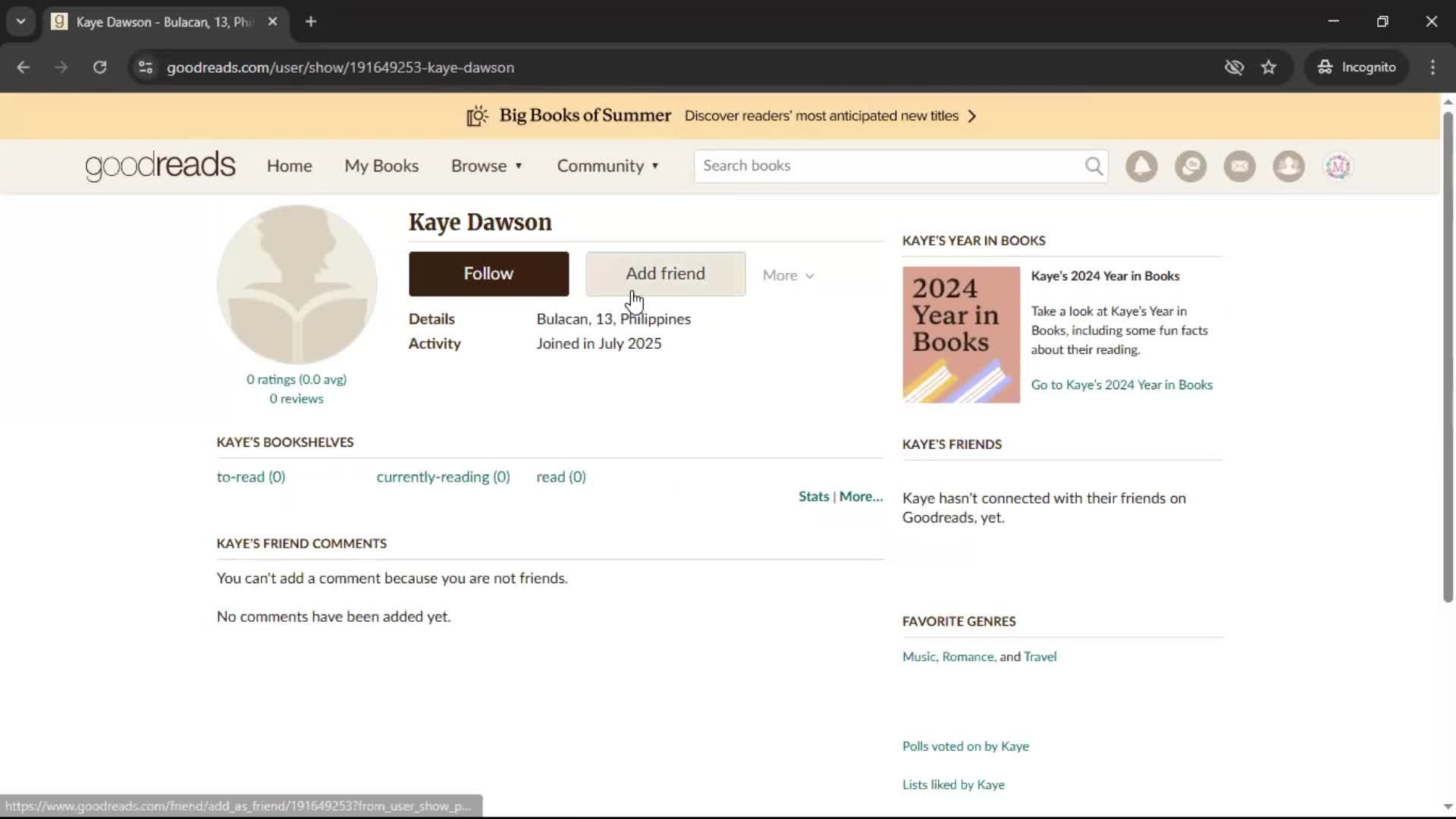The height and width of the screenshot is (819, 1456).
Task: Open the group discussions icon
Action: 1191,166
